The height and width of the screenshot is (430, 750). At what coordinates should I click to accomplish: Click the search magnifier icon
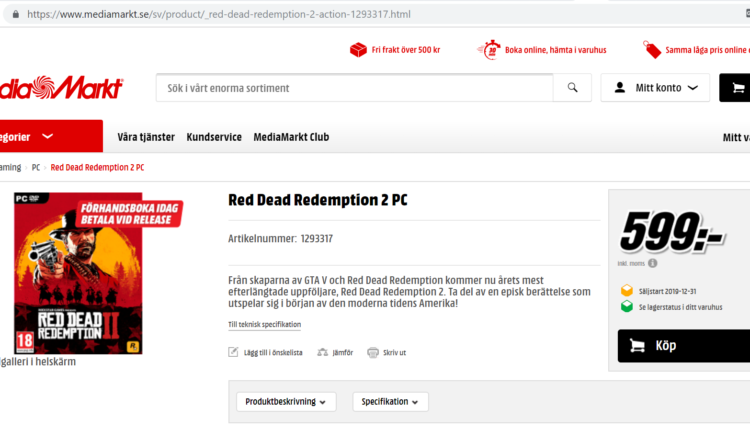pyautogui.click(x=573, y=88)
